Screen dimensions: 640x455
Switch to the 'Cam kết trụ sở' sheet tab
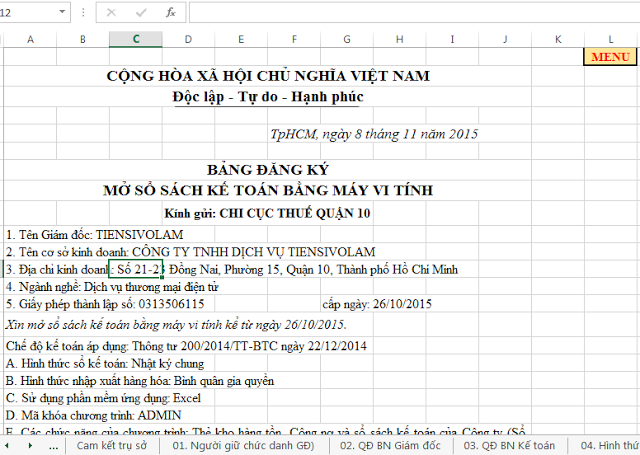point(111,445)
